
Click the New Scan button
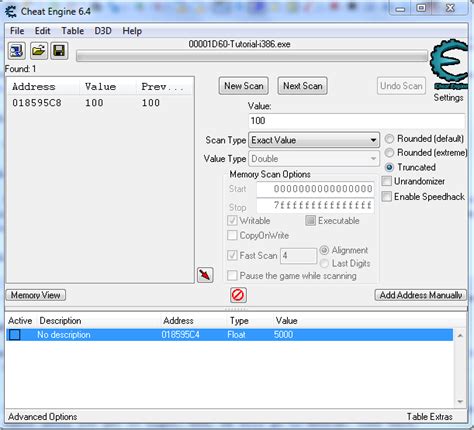pos(244,86)
